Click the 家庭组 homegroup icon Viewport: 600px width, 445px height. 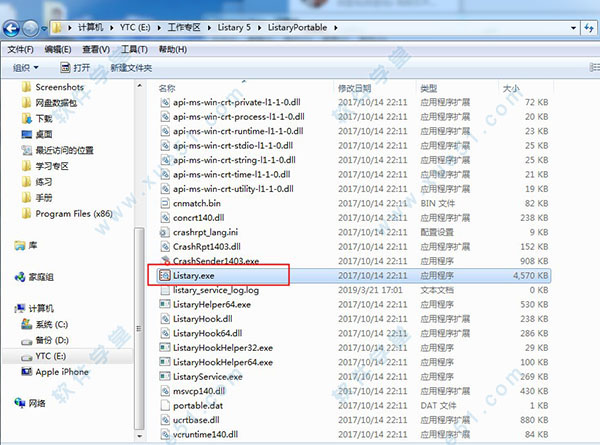(x=20, y=276)
